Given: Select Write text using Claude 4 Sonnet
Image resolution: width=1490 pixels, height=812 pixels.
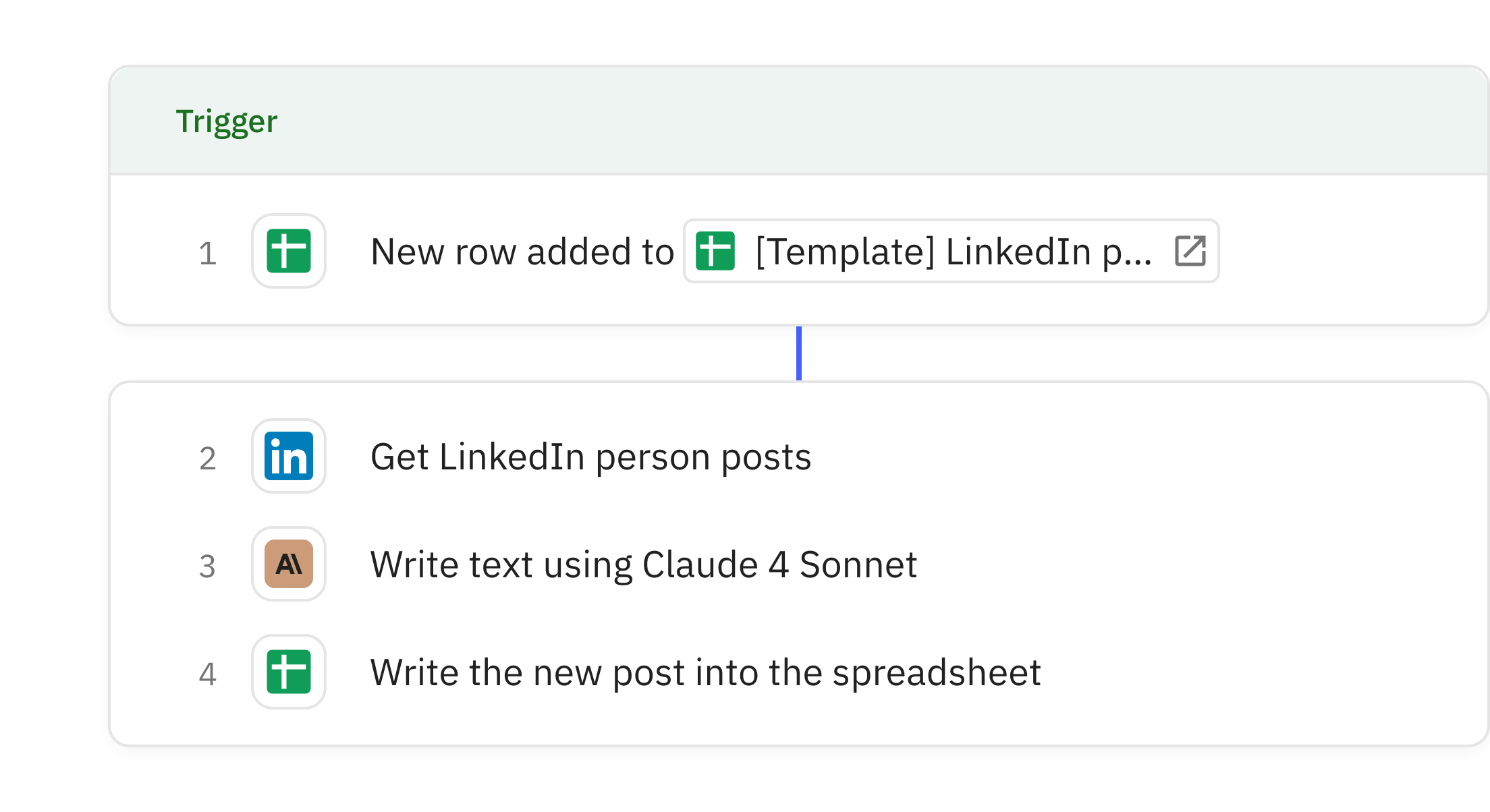Looking at the screenshot, I should (644, 564).
